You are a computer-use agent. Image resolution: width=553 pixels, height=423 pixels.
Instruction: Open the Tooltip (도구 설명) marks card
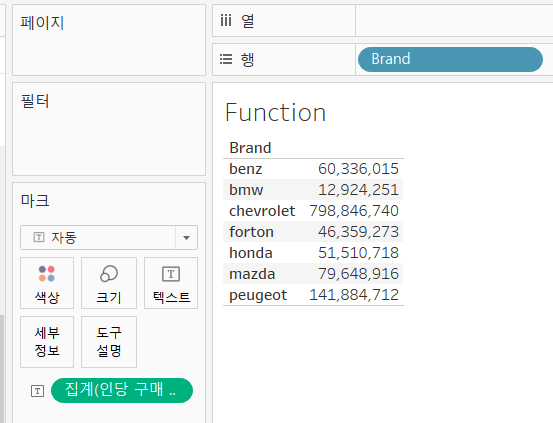coord(109,342)
